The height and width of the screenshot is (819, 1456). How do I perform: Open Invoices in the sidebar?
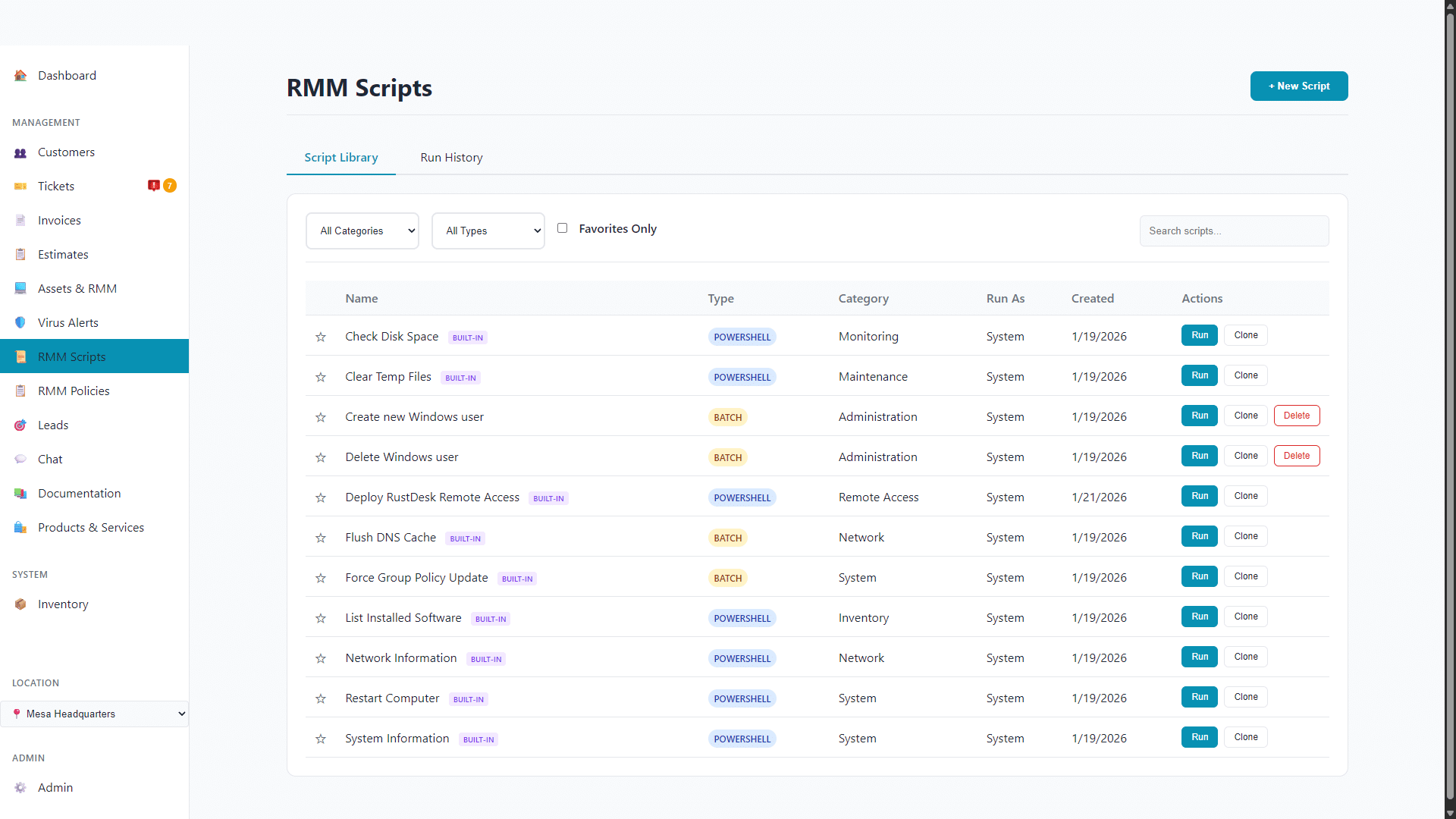(94, 221)
